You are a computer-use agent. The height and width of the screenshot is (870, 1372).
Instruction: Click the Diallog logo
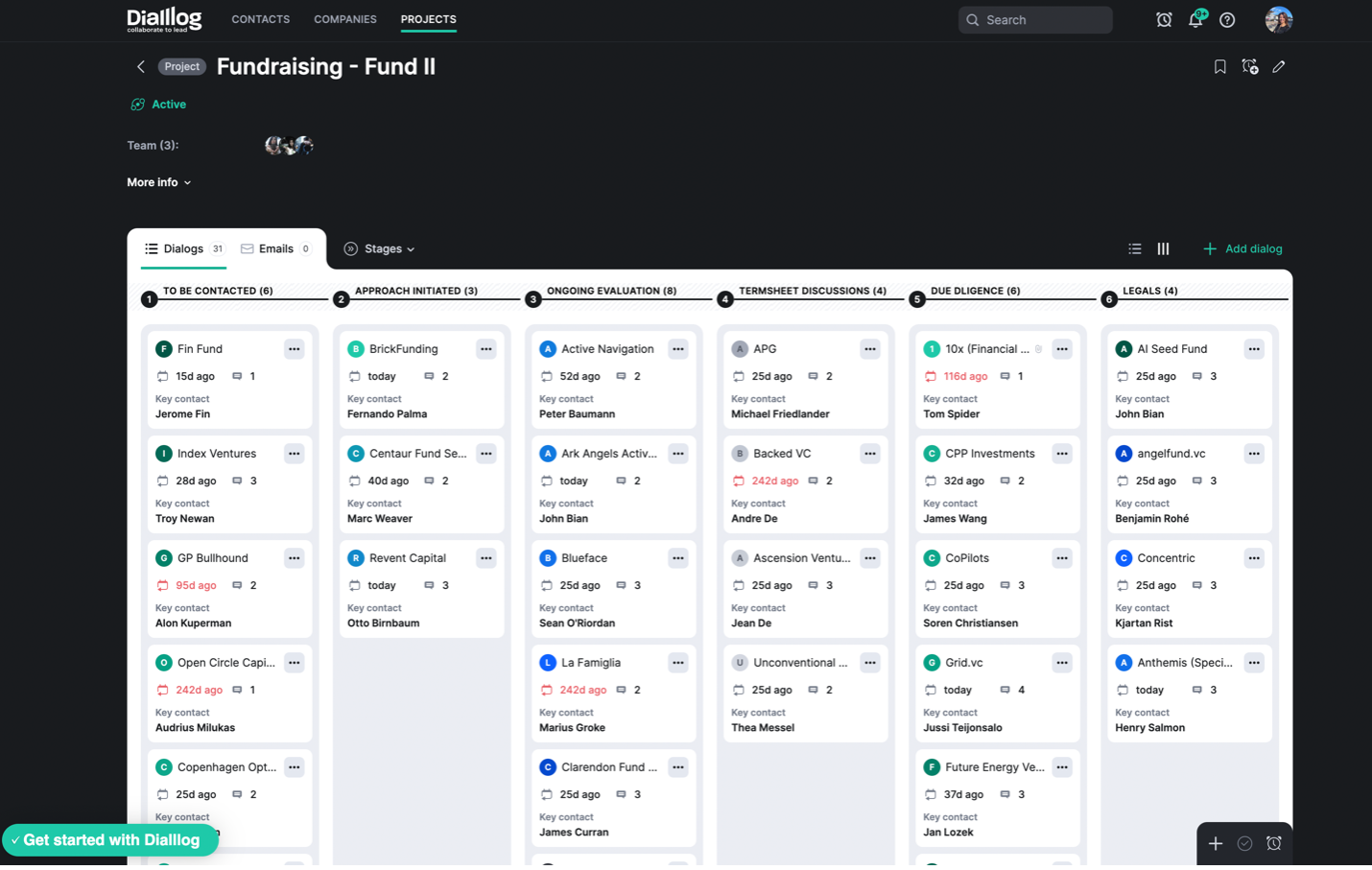coord(164,19)
